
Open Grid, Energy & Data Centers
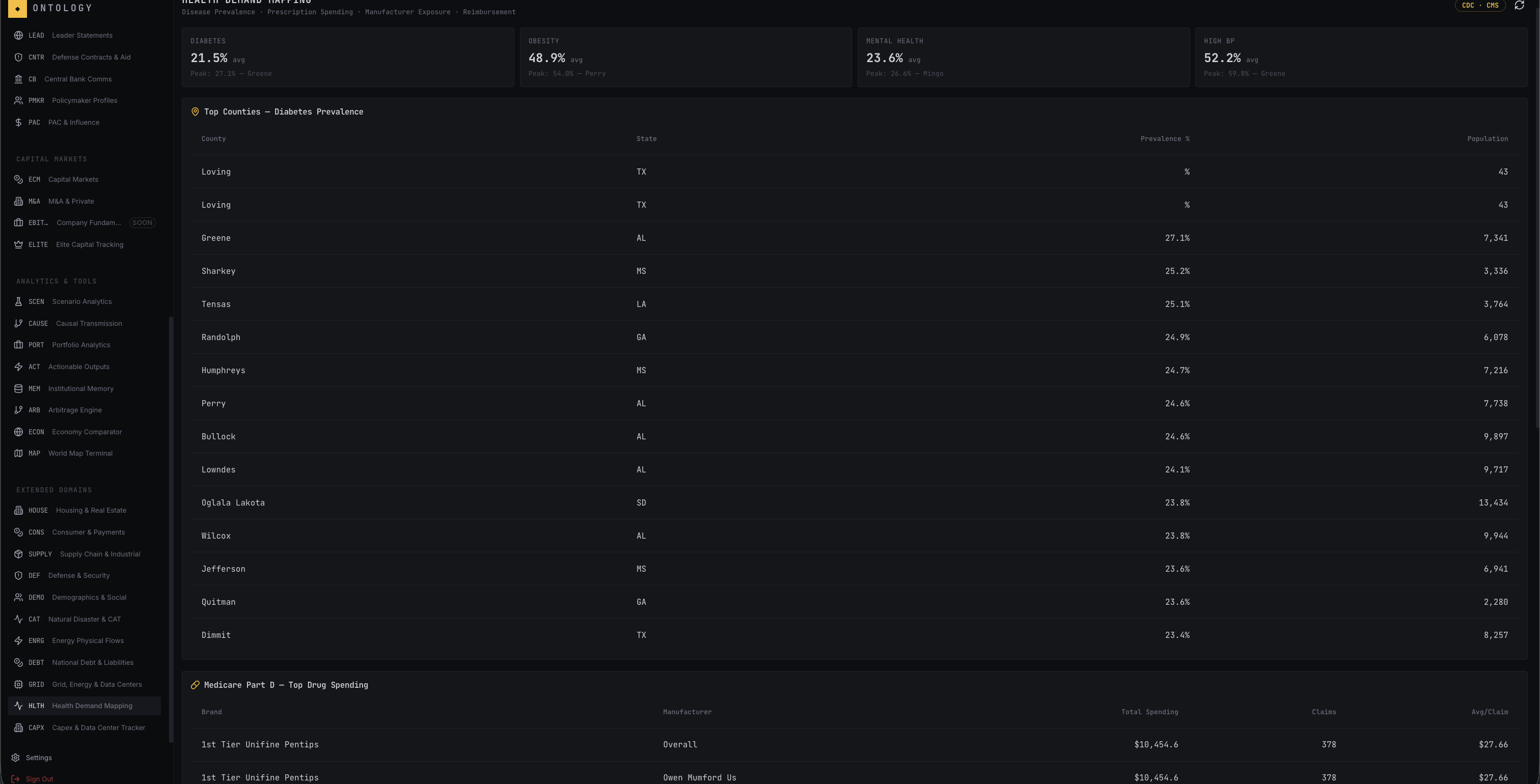97,684
